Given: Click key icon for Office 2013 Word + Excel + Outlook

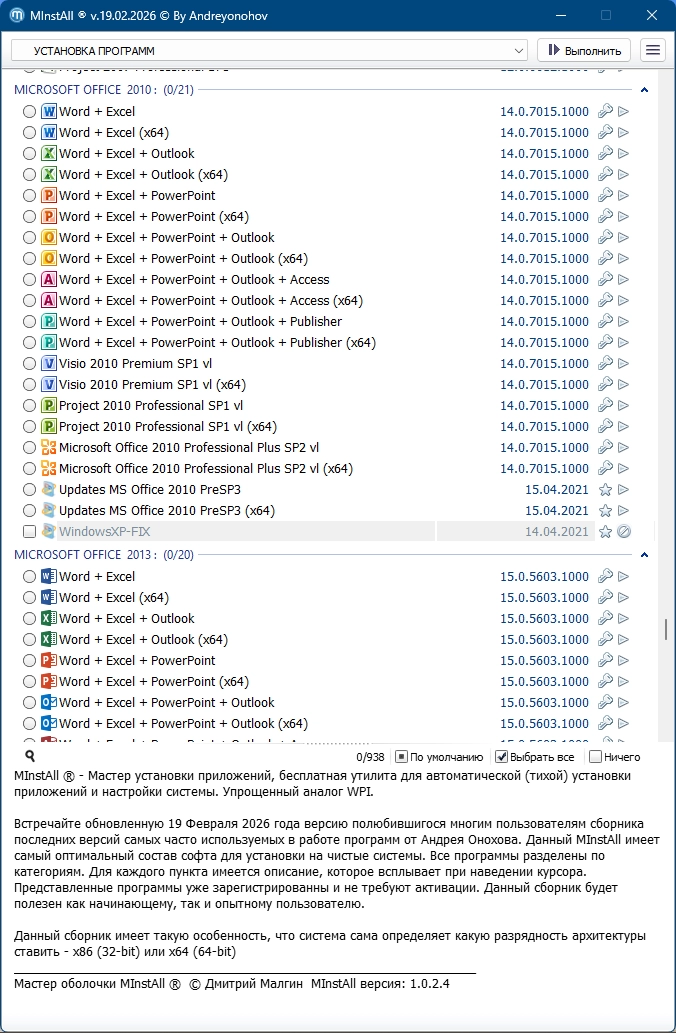Looking at the screenshot, I should 605,619.
